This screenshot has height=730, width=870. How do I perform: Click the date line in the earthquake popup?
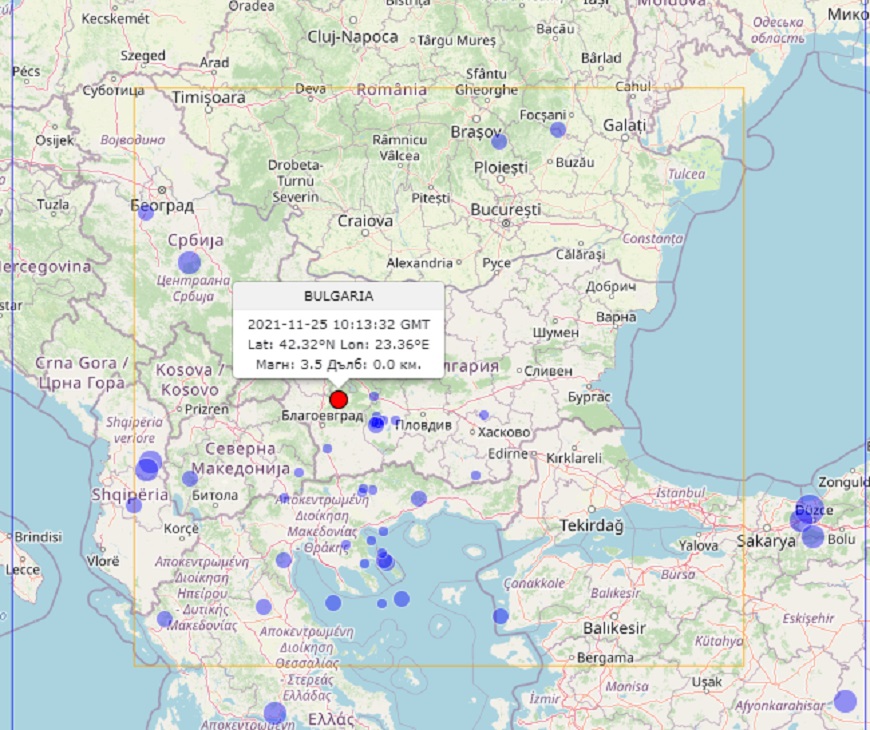tap(338, 324)
